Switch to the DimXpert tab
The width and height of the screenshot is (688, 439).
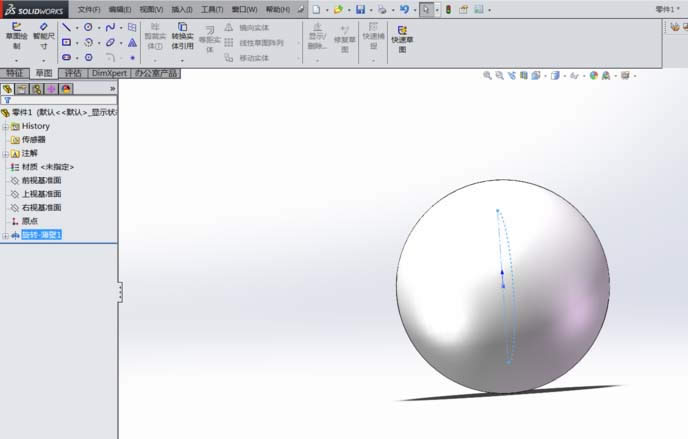tap(109, 73)
